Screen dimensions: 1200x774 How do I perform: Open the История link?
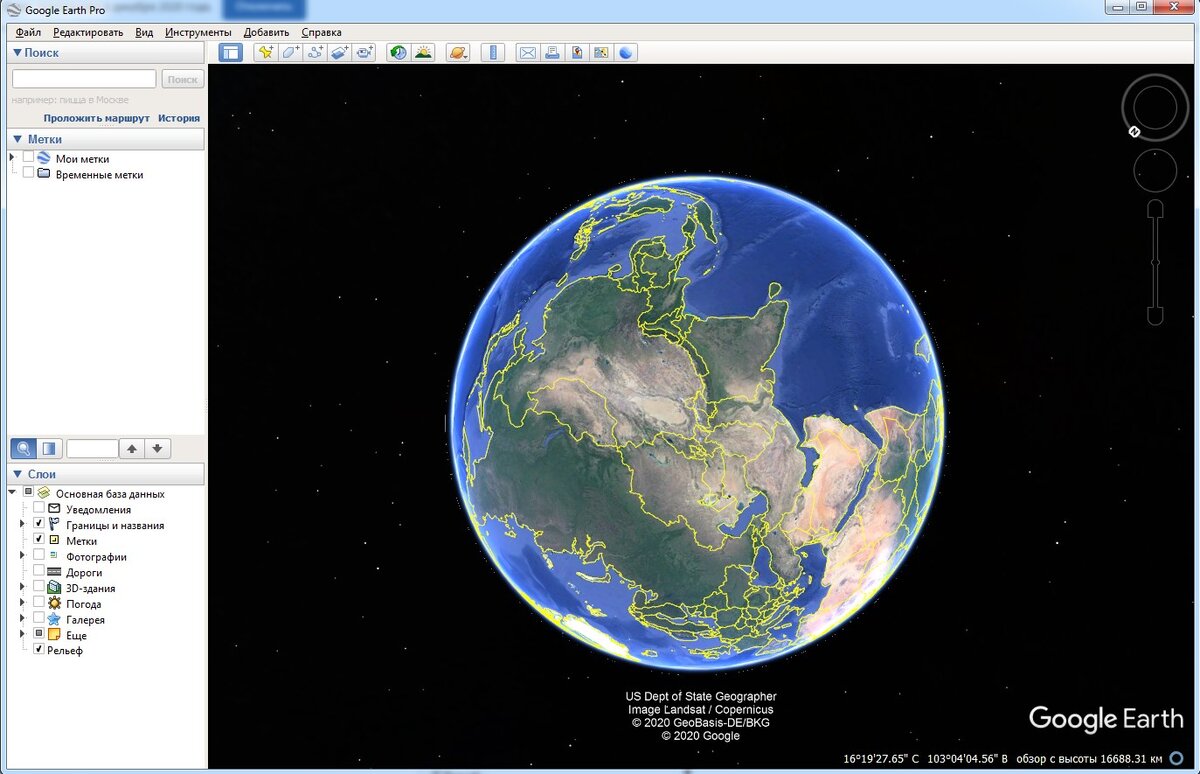179,118
